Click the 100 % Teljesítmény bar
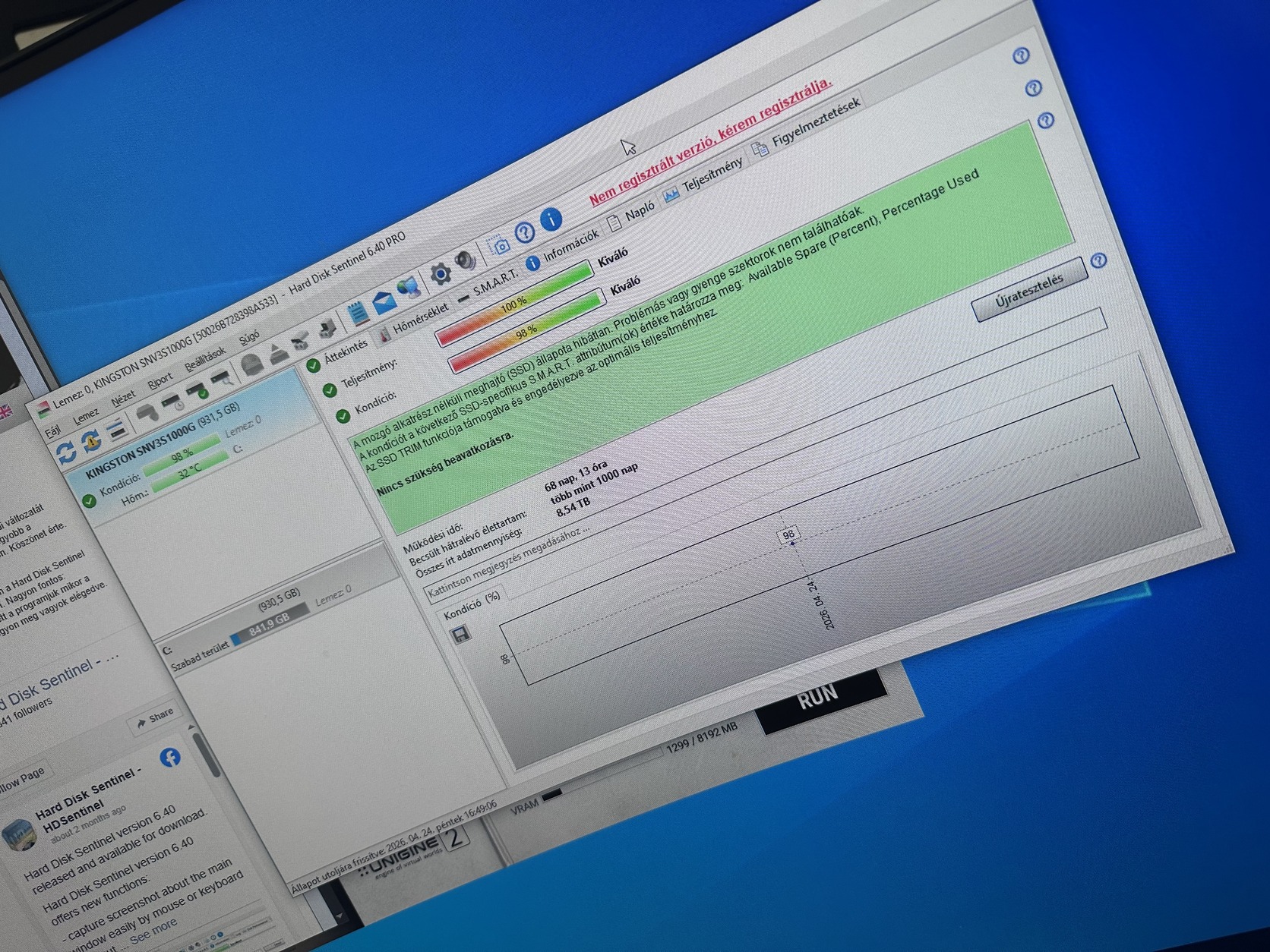This screenshot has height=952, width=1270. [x=513, y=304]
